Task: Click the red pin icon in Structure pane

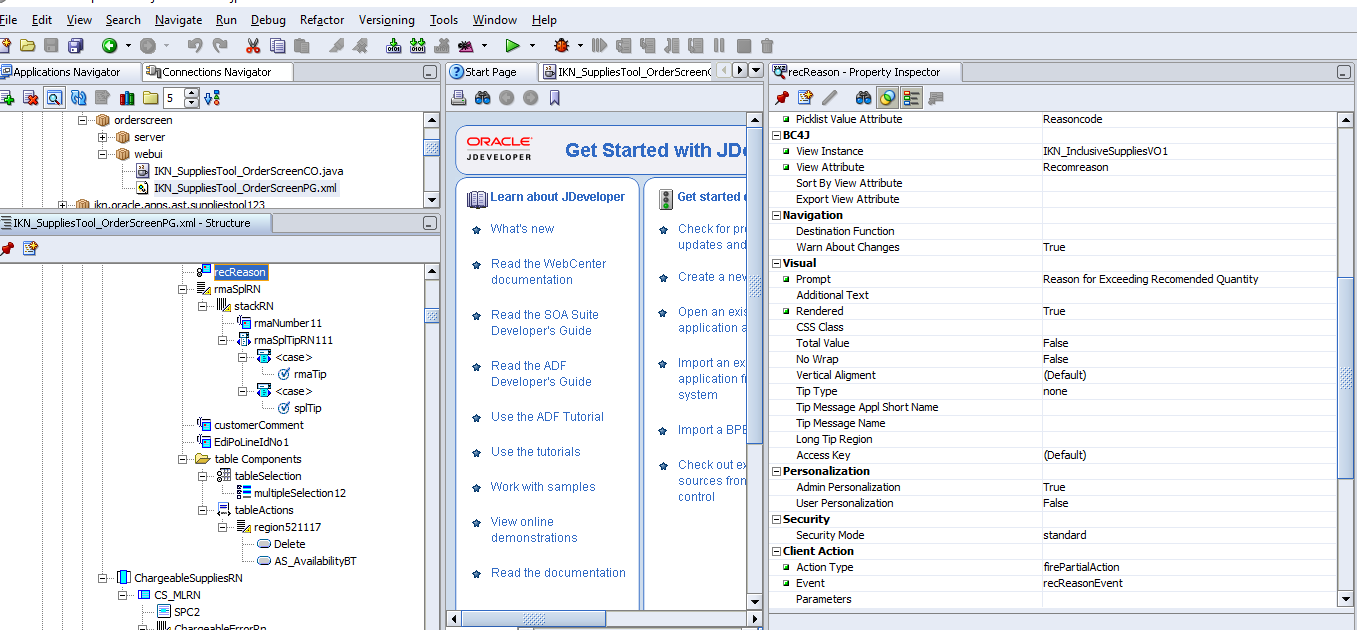Action: point(7,248)
